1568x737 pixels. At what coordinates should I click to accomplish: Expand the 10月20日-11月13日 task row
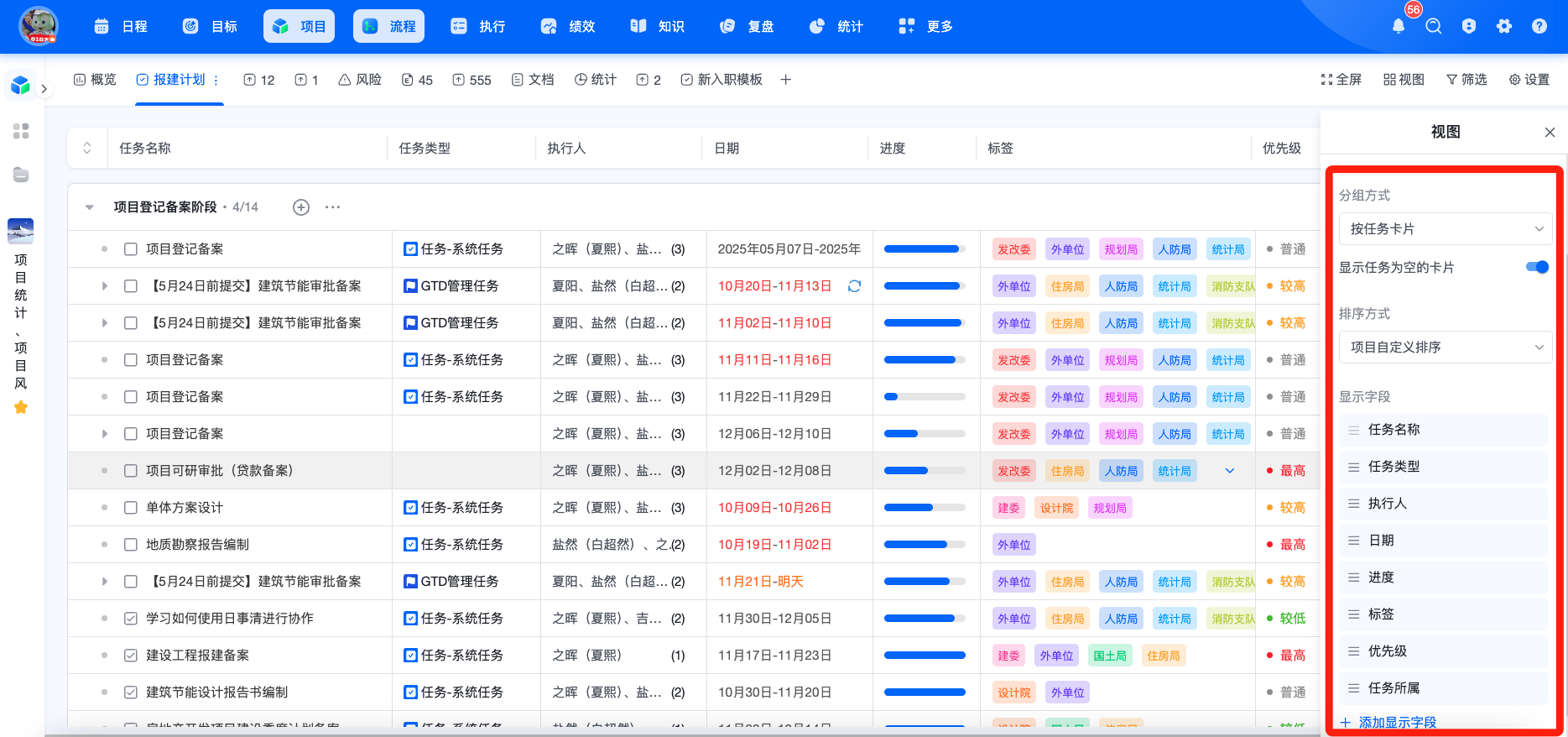[104, 286]
